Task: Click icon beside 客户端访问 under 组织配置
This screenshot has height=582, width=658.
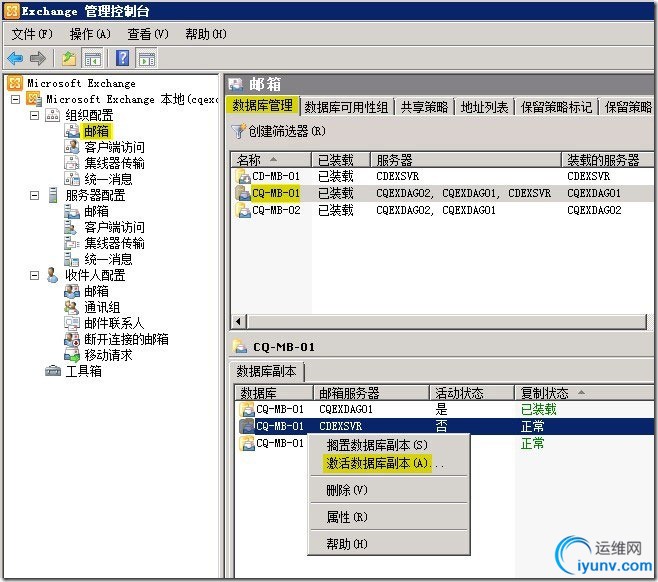Action: pyautogui.click(x=72, y=147)
